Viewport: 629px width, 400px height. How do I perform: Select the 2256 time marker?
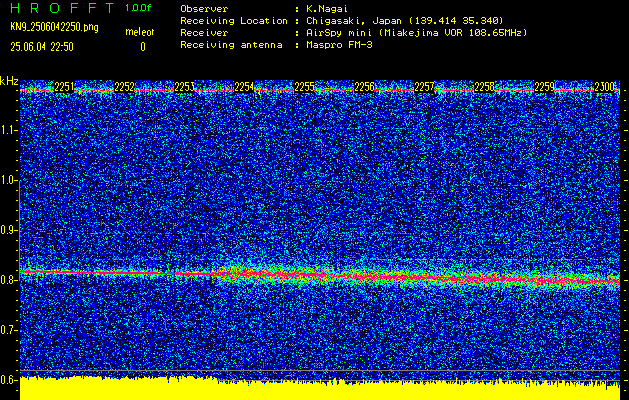pyautogui.click(x=364, y=87)
